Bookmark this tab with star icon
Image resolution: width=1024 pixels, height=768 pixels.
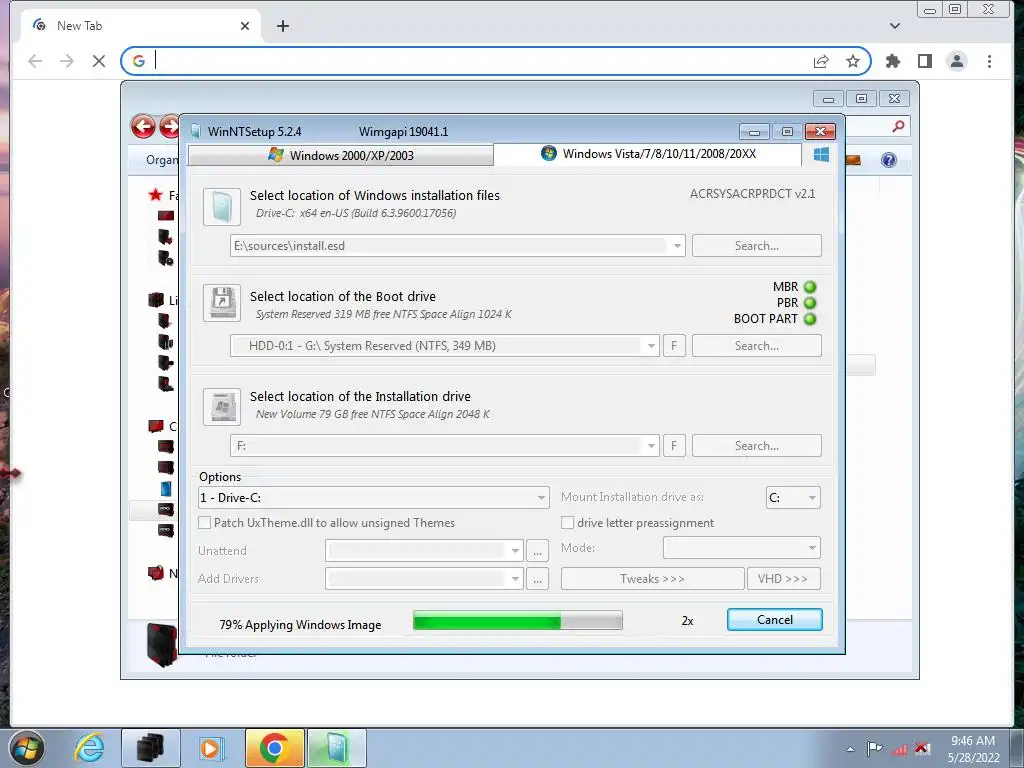pyautogui.click(x=853, y=61)
